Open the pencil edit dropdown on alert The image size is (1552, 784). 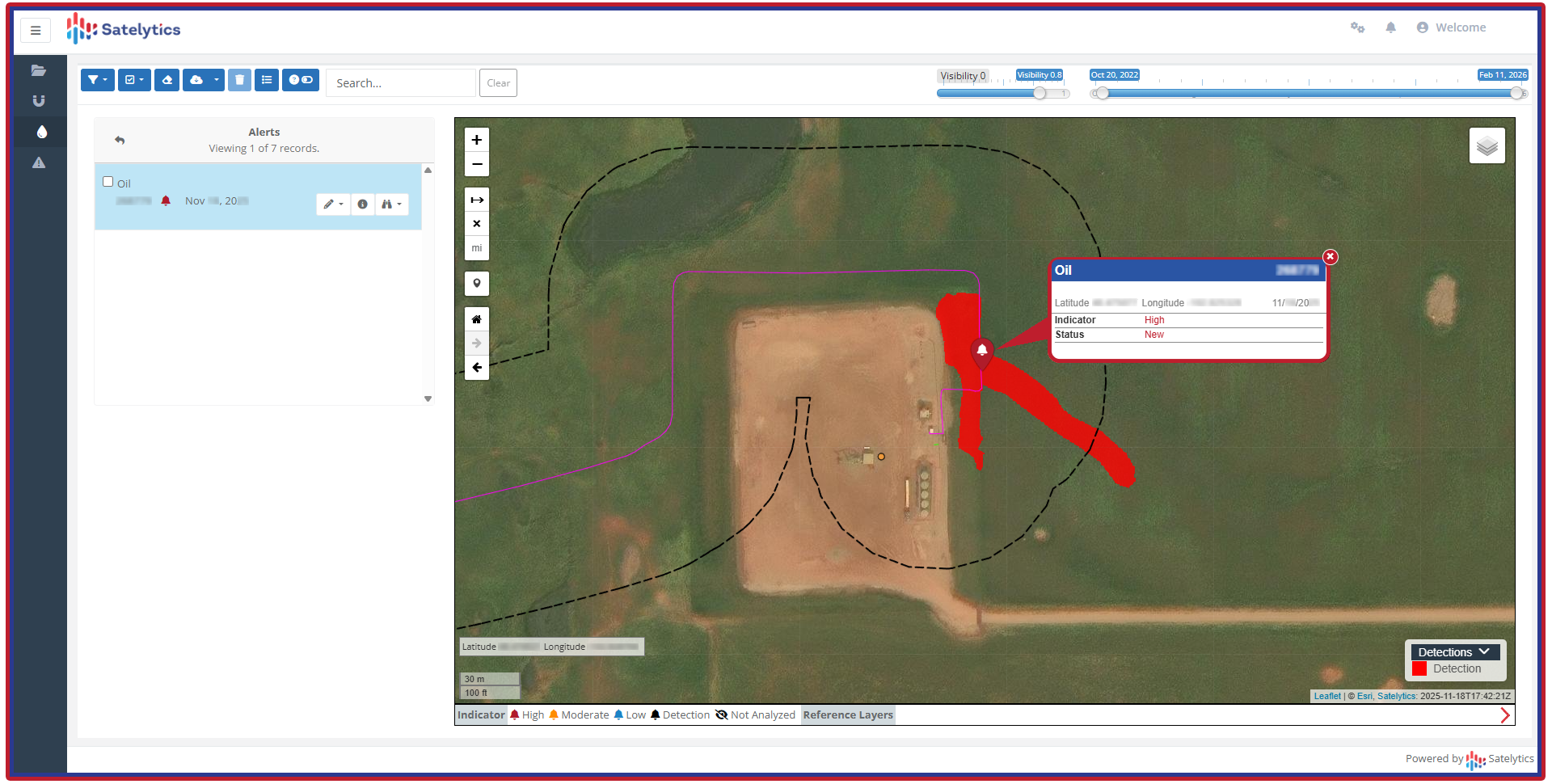(333, 204)
